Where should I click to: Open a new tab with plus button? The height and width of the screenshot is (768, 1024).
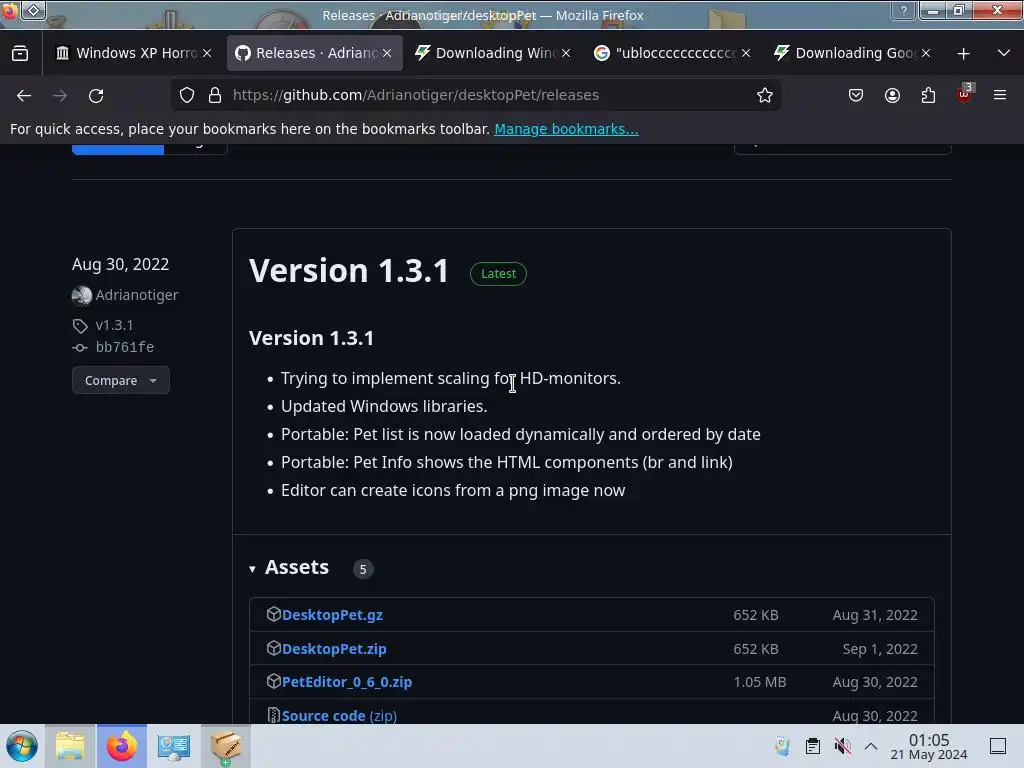[x=963, y=54]
